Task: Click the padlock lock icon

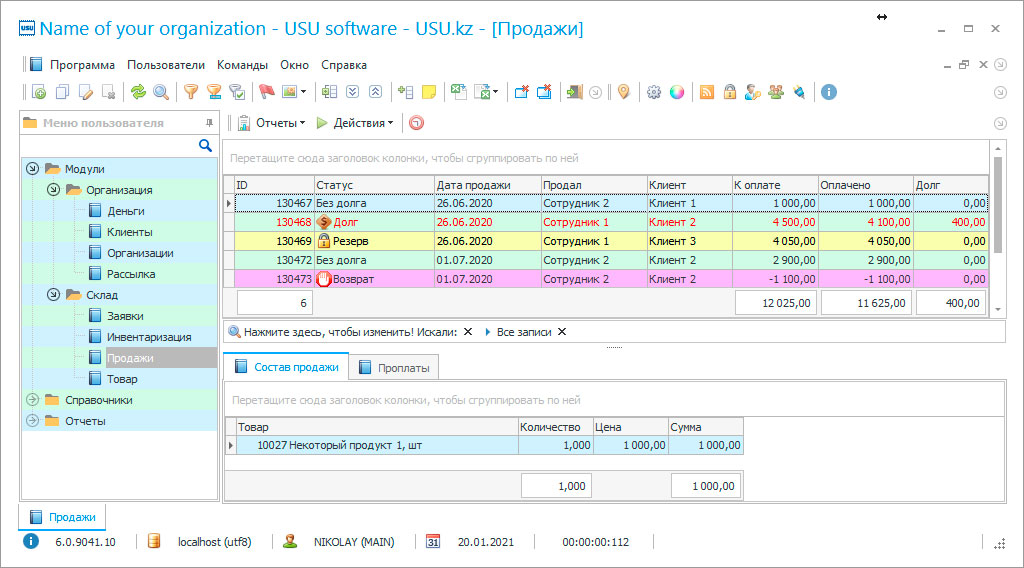Action: (729, 92)
